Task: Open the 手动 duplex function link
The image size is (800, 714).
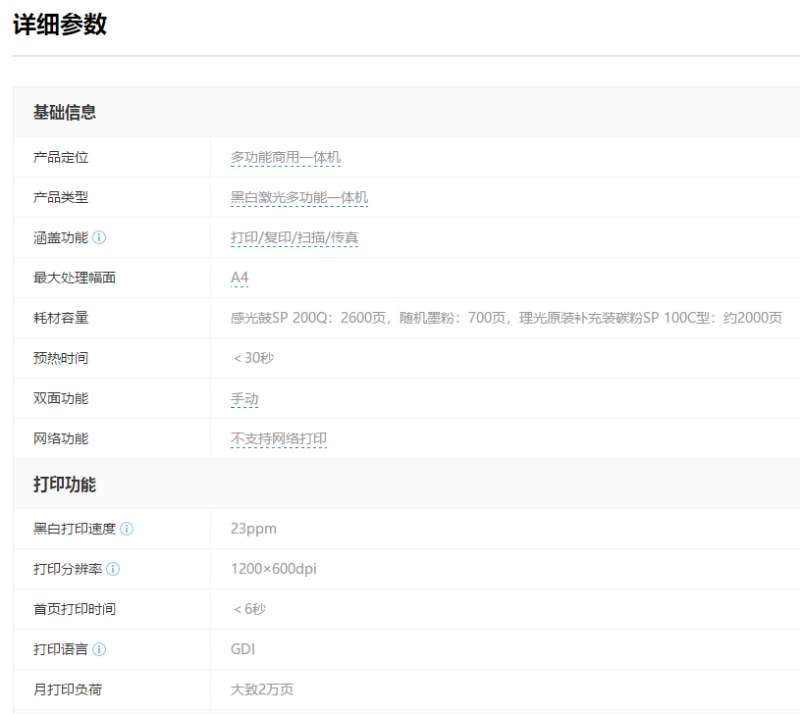Action: point(245,398)
